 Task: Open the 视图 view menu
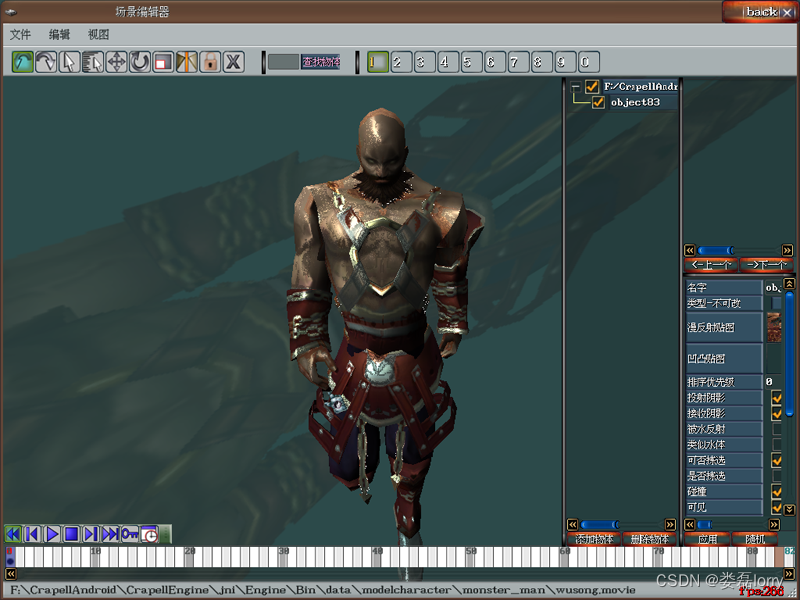[x=98, y=34]
